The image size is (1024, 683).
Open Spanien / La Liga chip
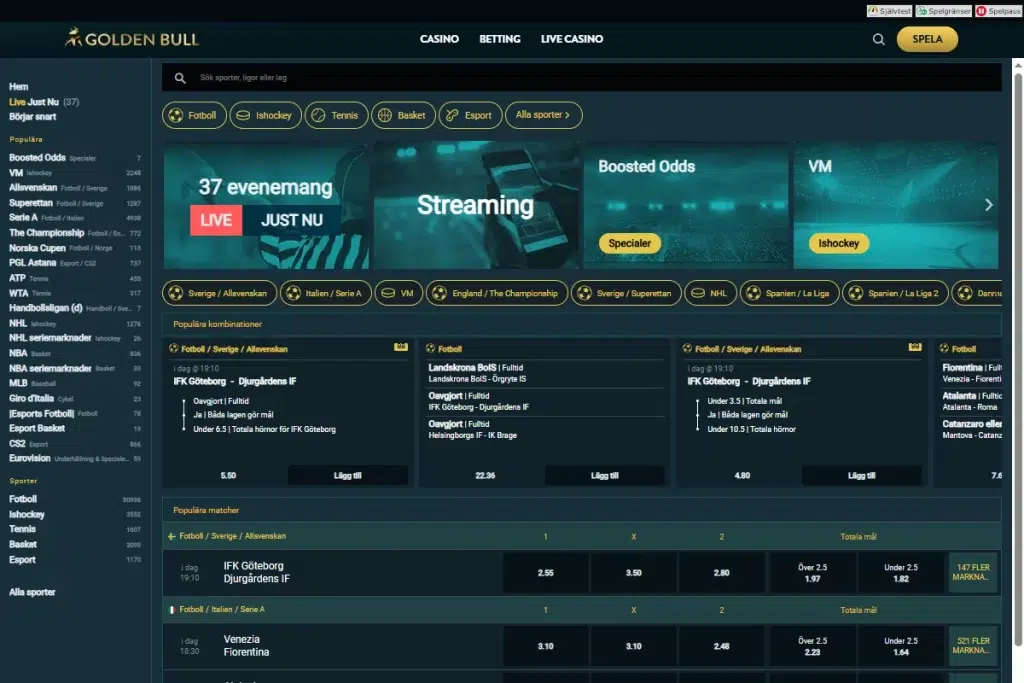click(x=790, y=293)
